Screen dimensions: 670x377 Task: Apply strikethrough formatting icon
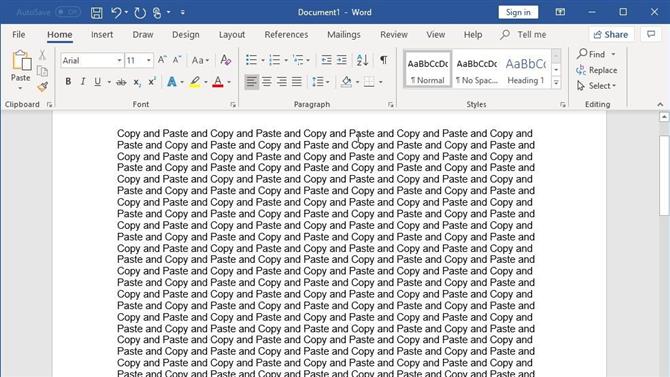point(121,82)
